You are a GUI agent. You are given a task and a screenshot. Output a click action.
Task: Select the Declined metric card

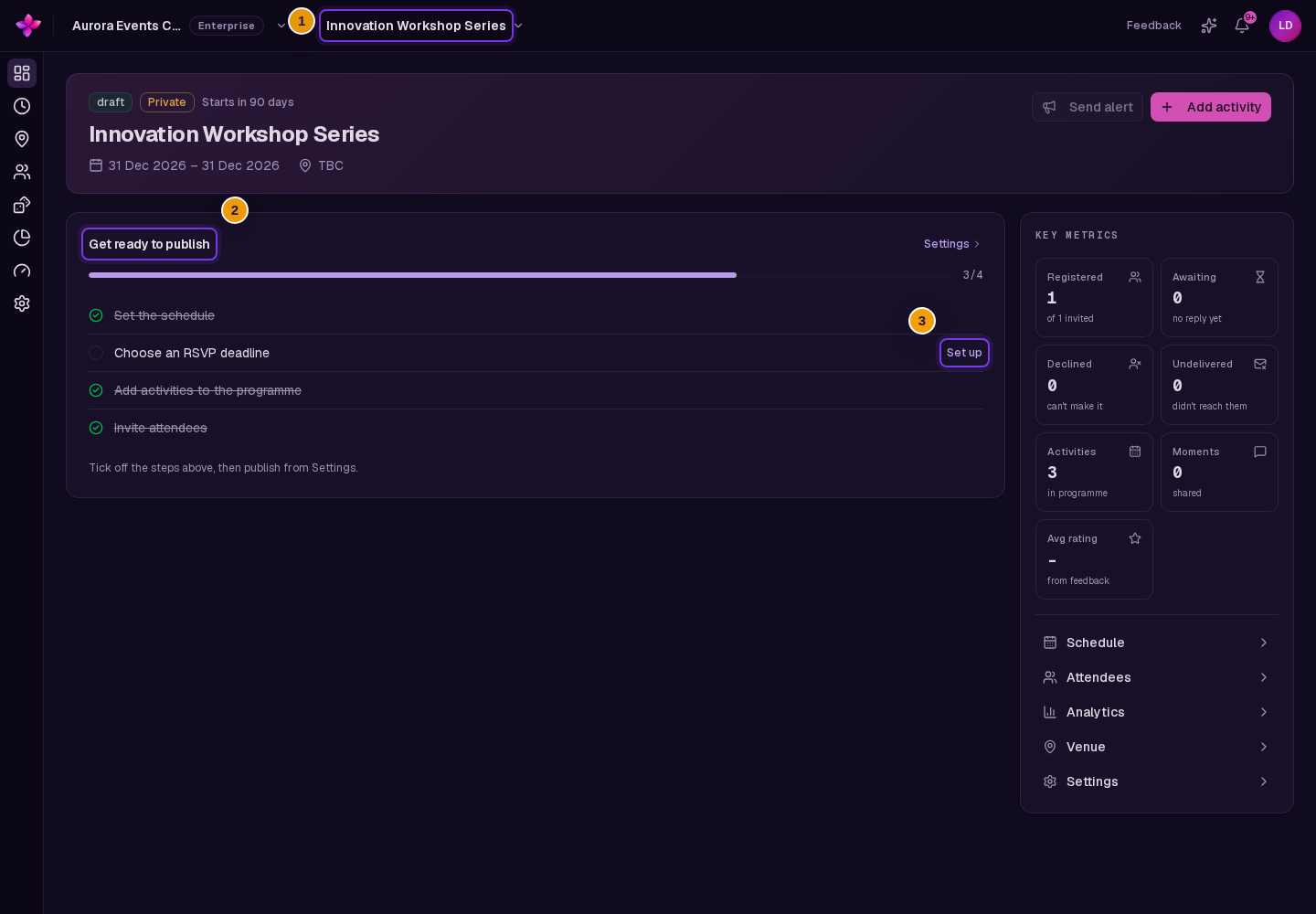1094,385
